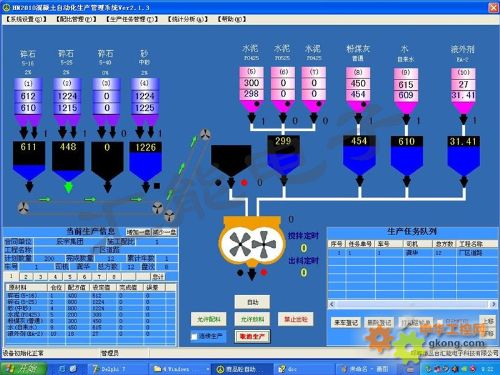Switch to batch tab 8
The width and height of the screenshot is (500, 375).
(114, 277)
